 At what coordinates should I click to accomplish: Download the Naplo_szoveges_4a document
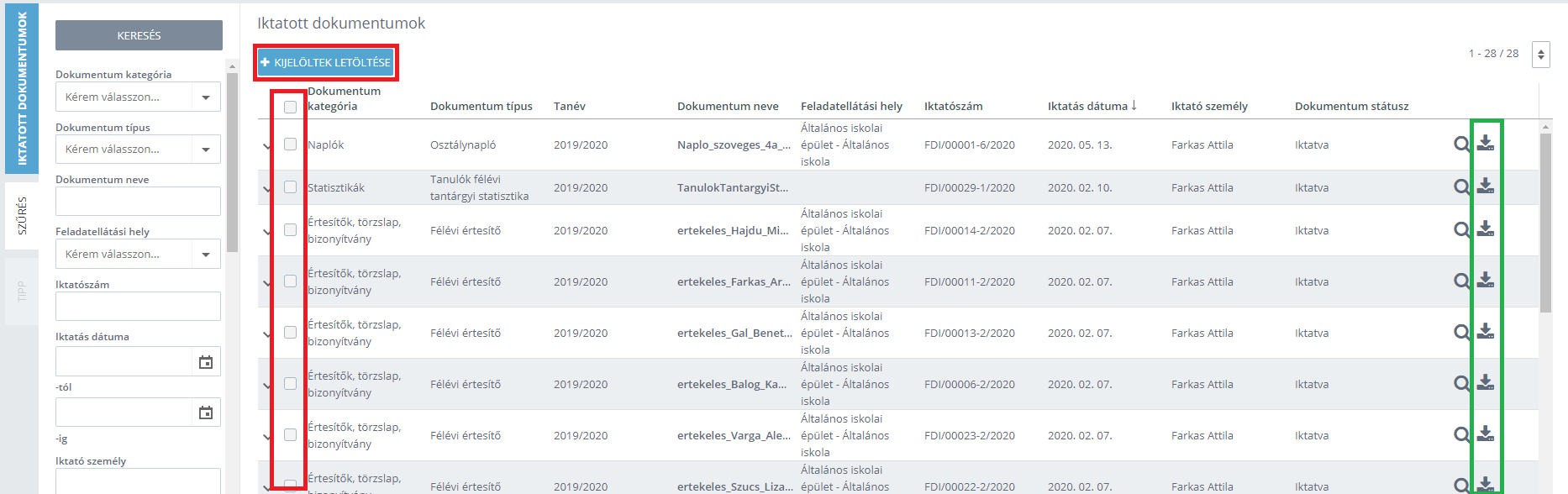tap(1486, 143)
